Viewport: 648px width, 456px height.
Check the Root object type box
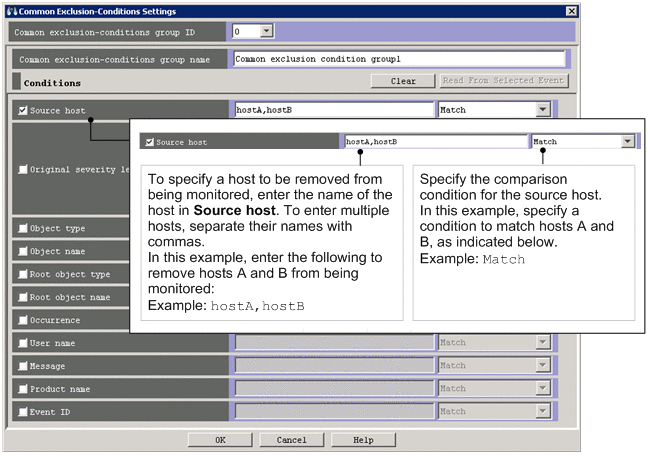[x=23, y=274]
